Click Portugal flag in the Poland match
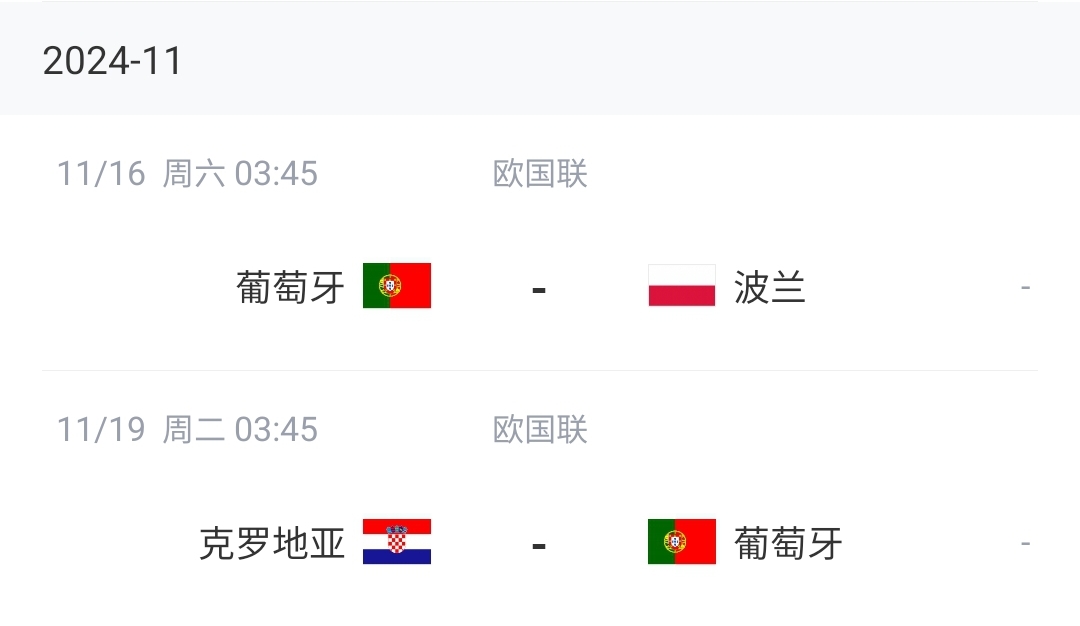 pyautogui.click(x=397, y=286)
